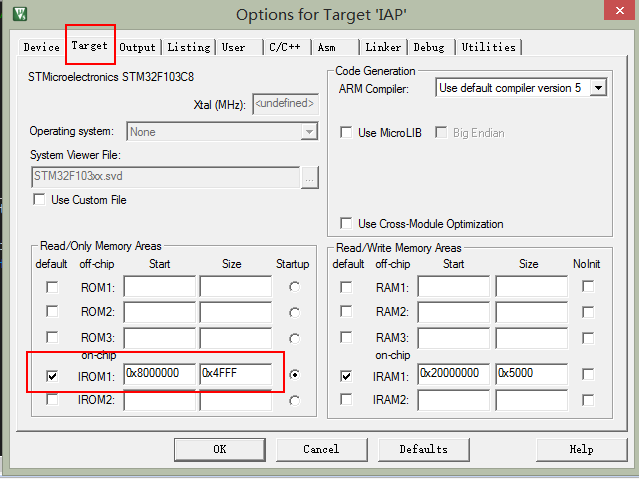Image resolution: width=639 pixels, height=479 pixels.
Task: Click the IROM1 Size field 0x4FFF
Action: [x=236, y=373]
